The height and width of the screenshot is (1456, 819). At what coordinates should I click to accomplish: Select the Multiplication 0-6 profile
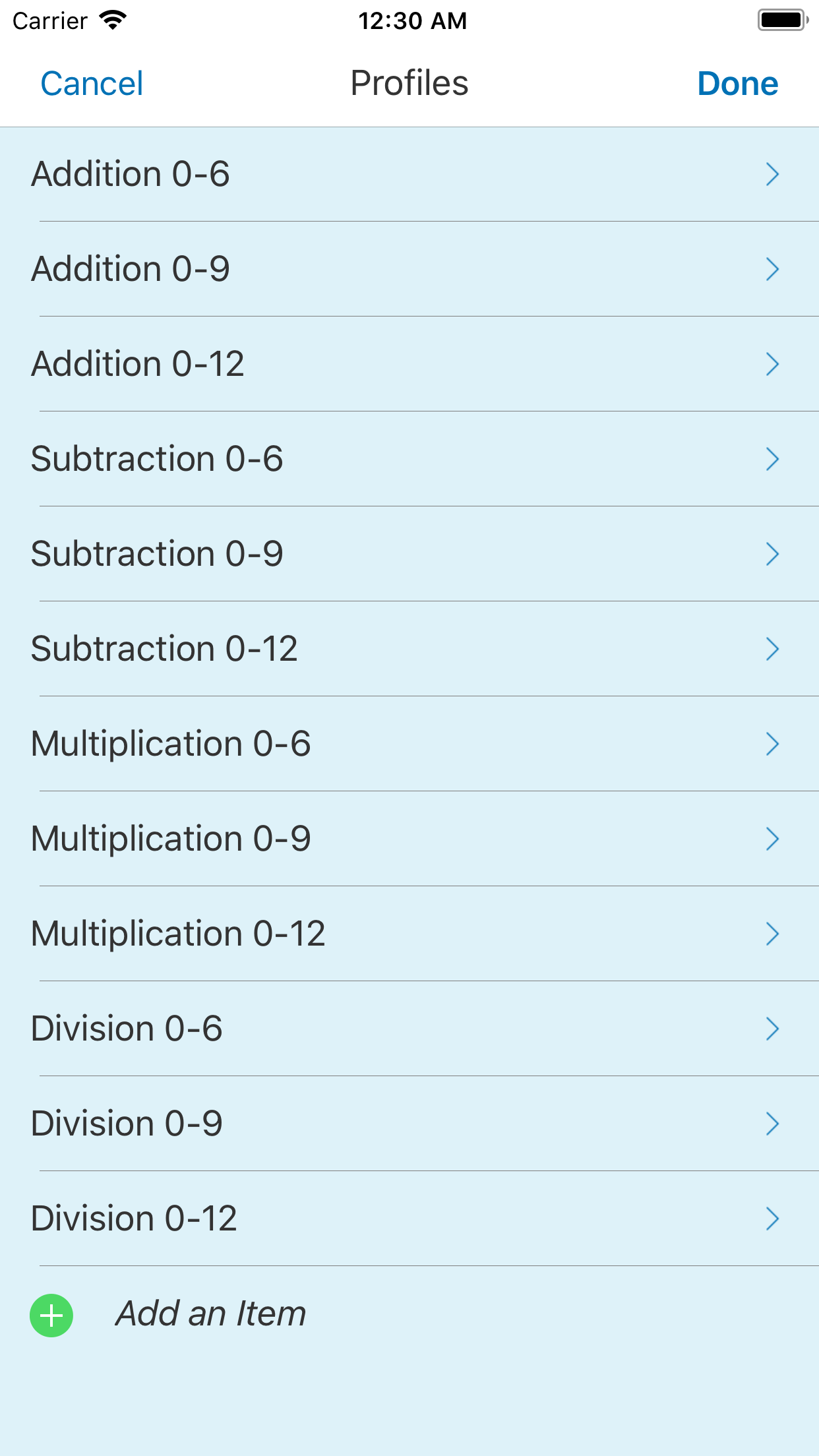(171, 744)
